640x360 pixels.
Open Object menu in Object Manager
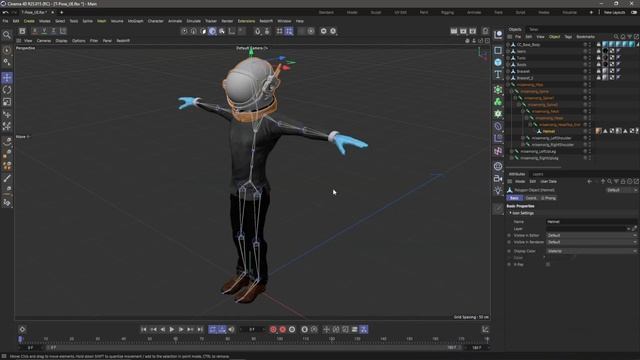[554, 37]
